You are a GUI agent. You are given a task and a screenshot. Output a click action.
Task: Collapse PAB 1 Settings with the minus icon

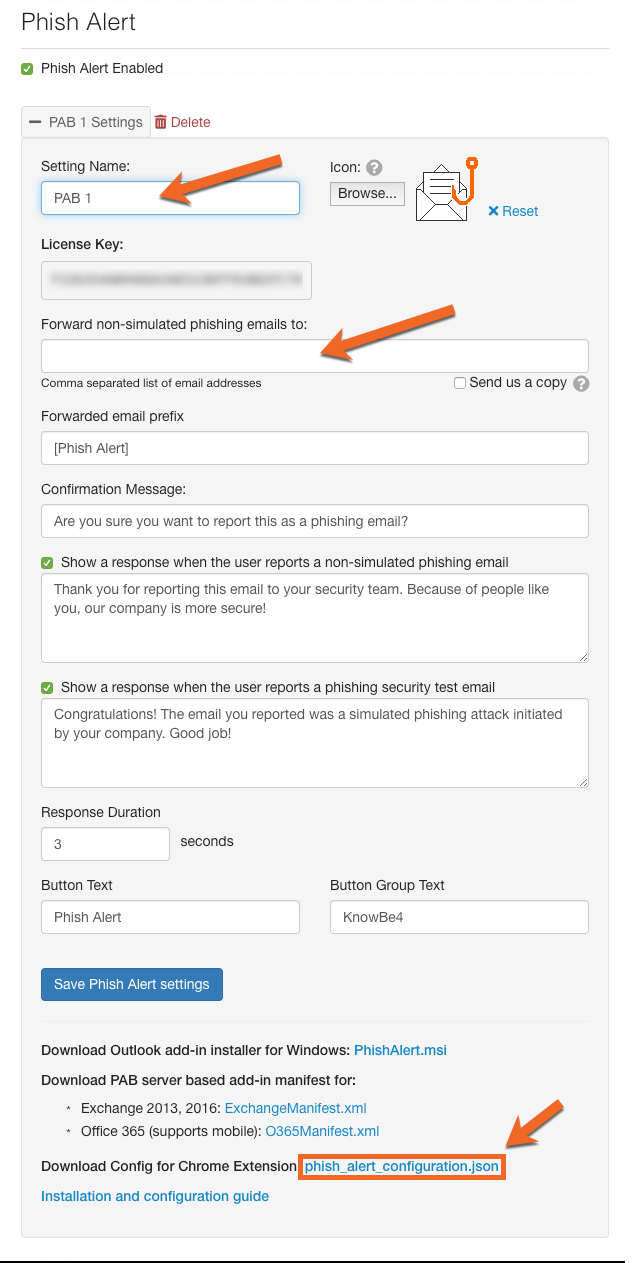35,122
